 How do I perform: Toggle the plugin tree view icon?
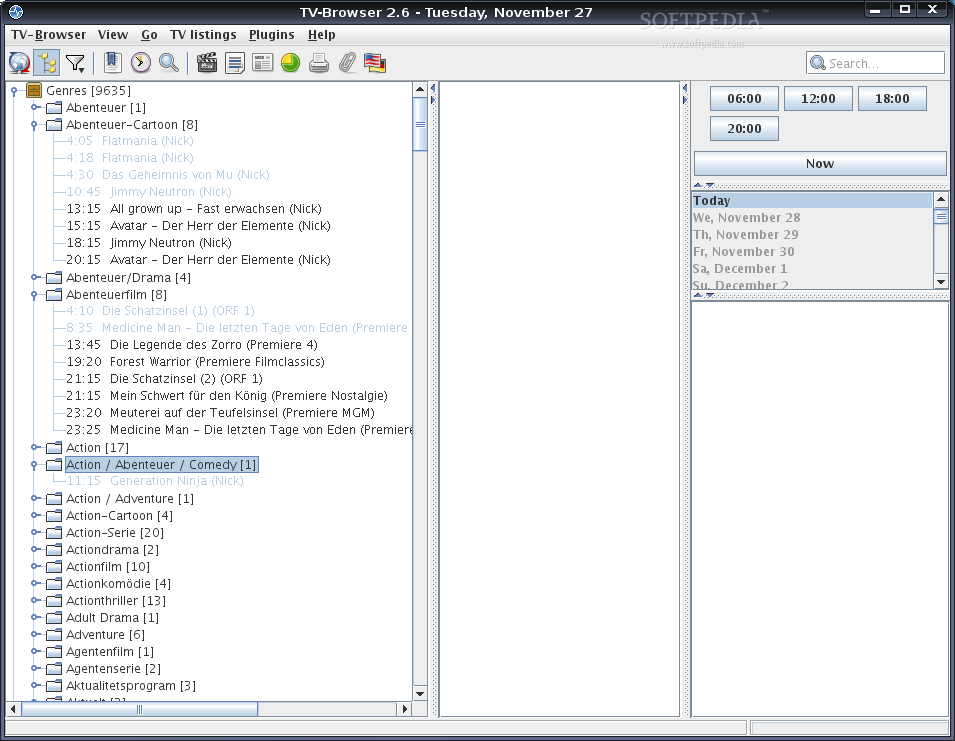click(x=47, y=63)
